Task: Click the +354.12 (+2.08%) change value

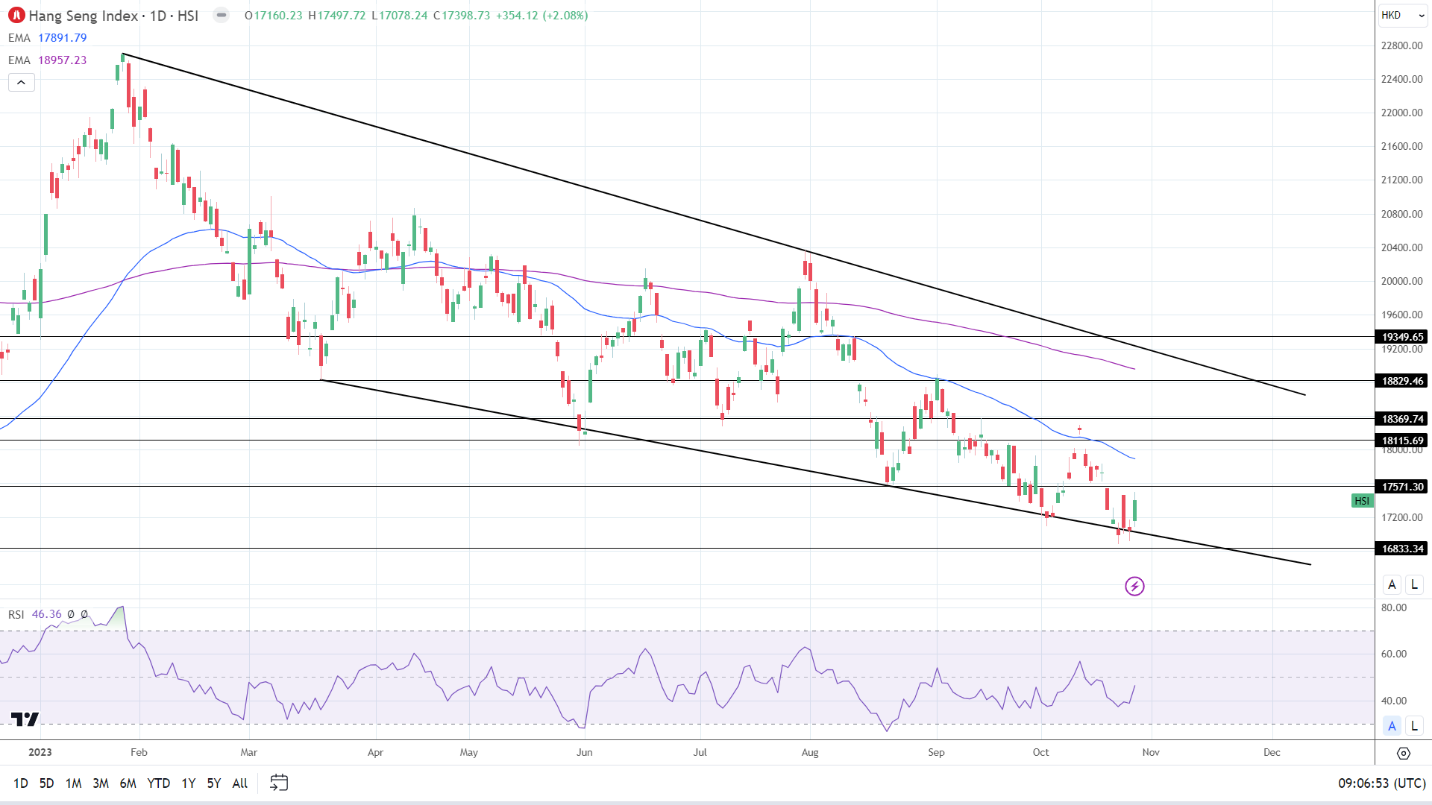Action: (540, 15)
